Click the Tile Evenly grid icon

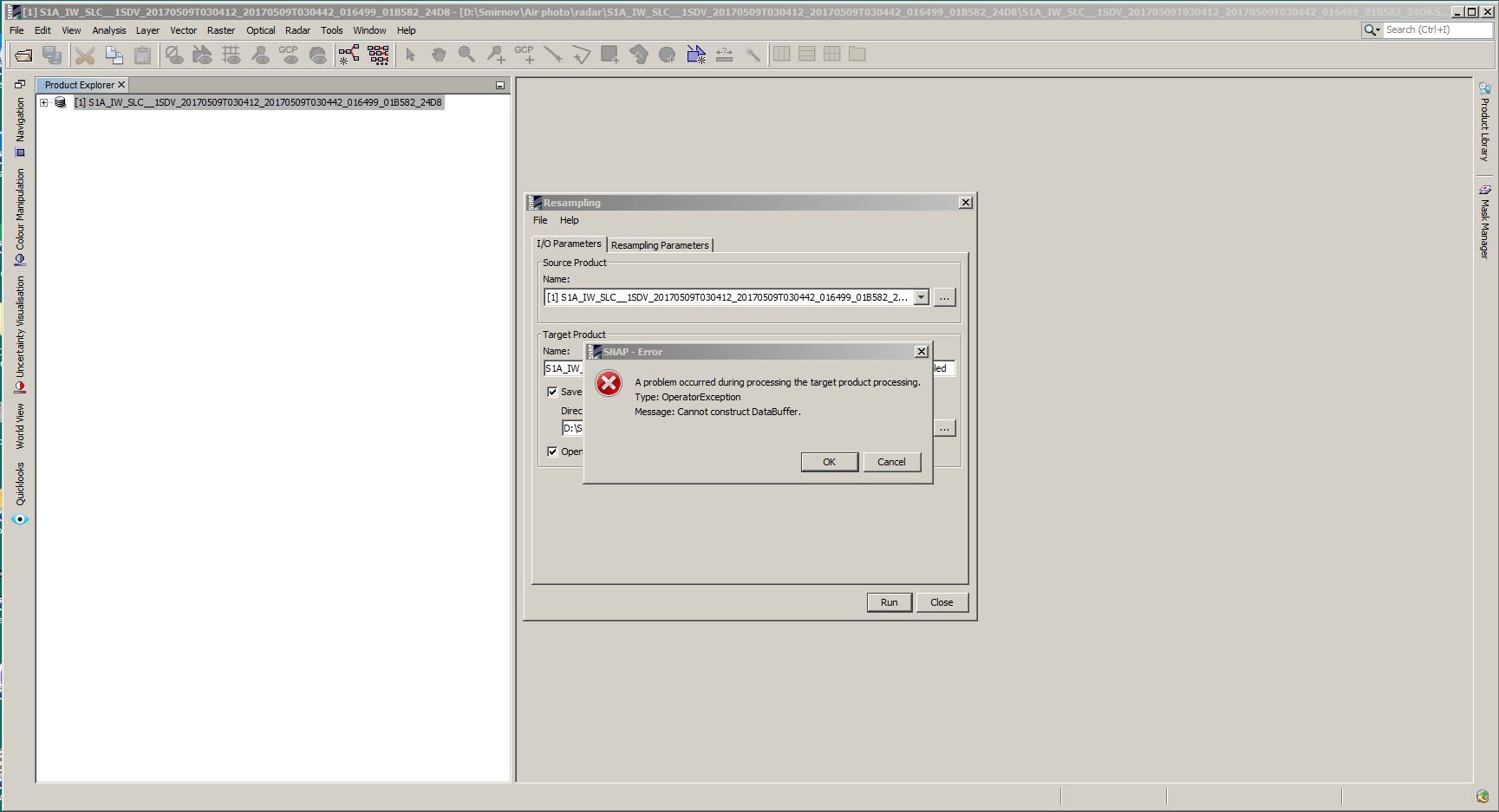[832, 54]
